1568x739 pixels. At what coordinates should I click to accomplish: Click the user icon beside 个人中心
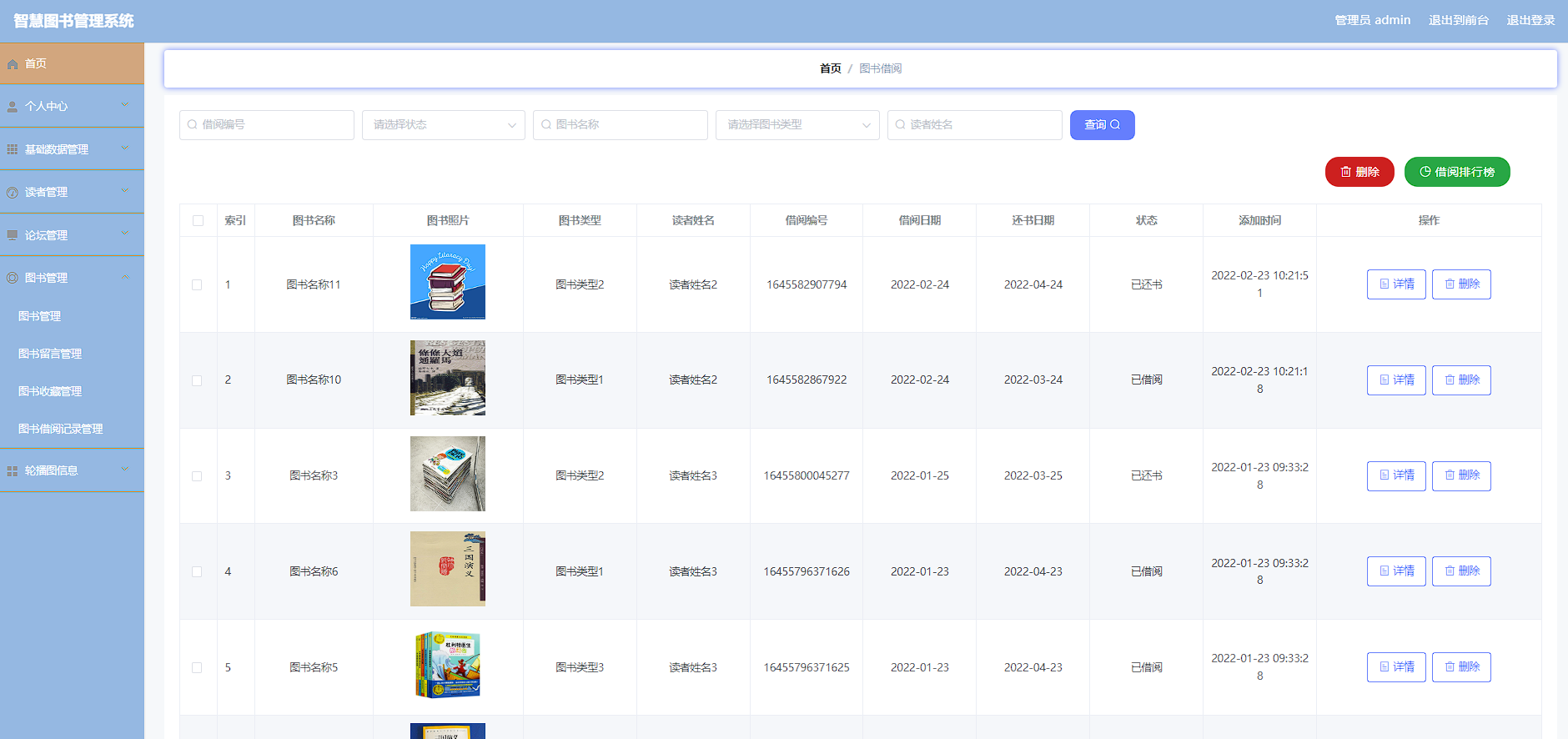click(x=13, y=107)
